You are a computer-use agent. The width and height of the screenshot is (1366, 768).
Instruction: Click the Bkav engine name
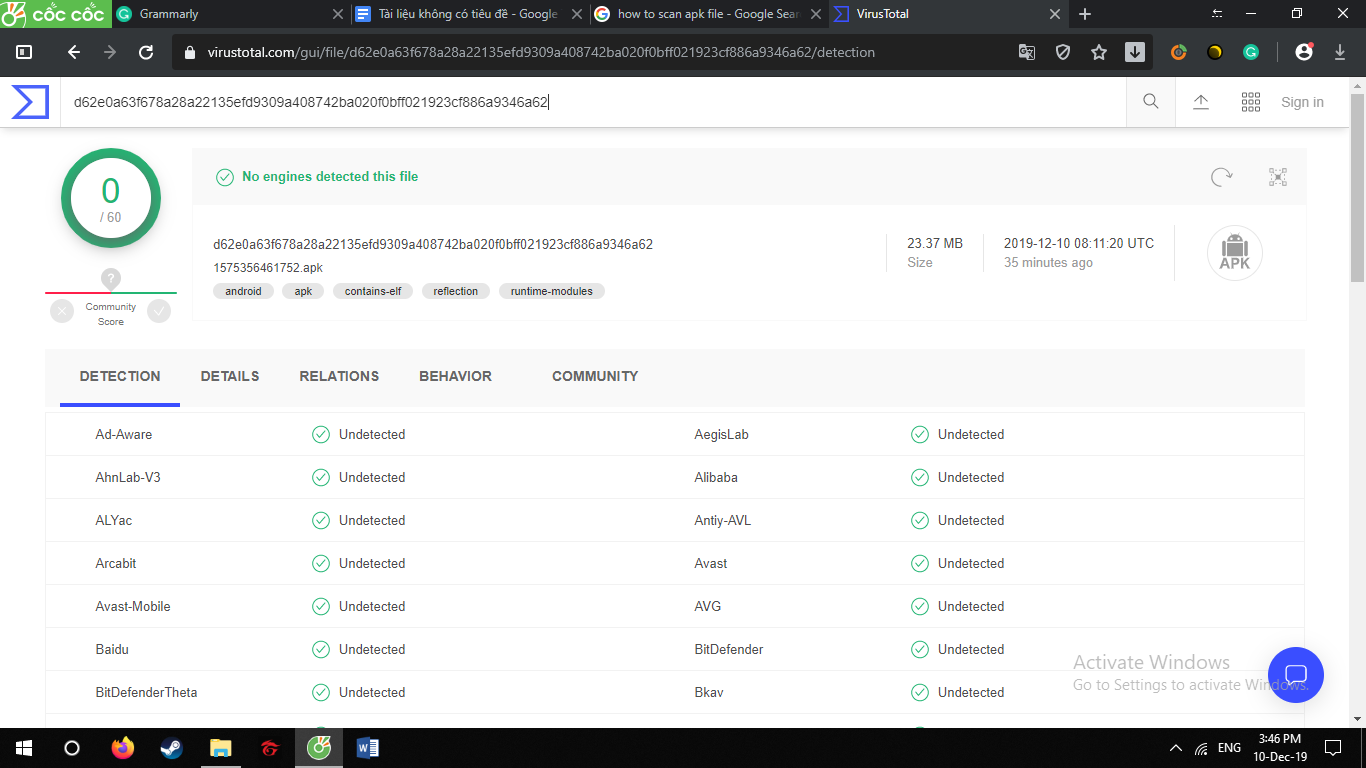(x=709, y=692)
